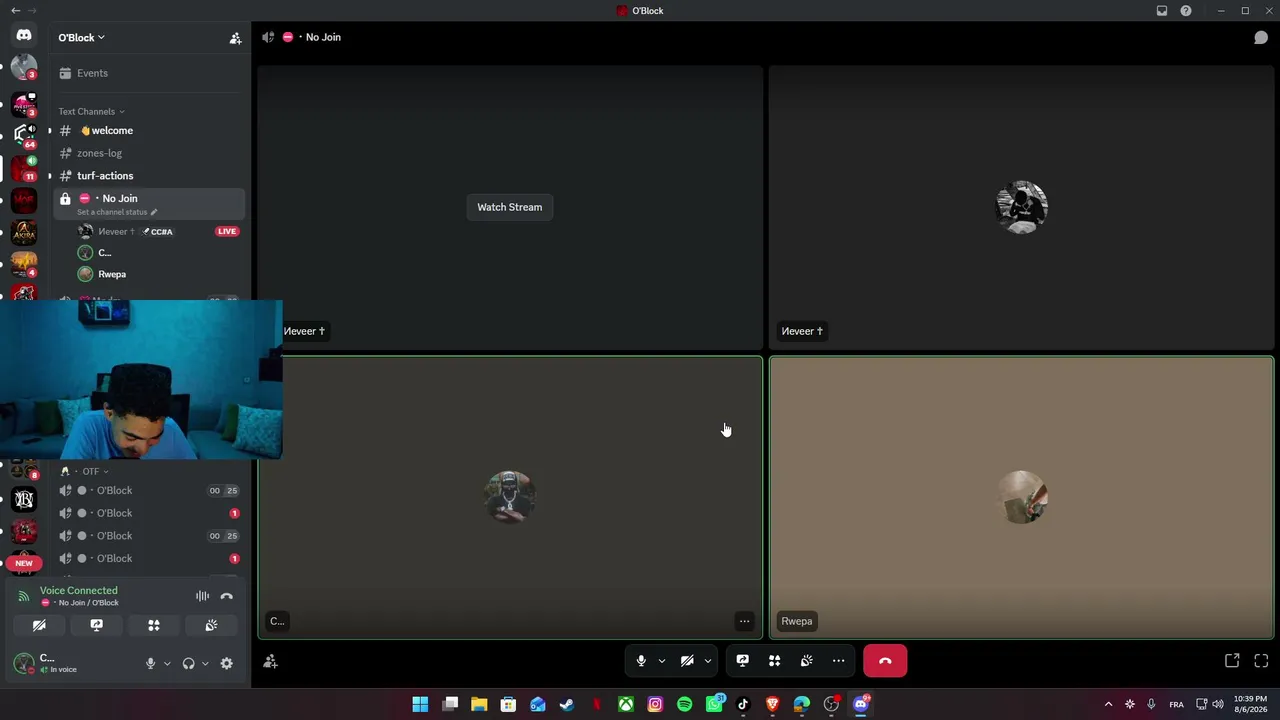
Task: Open your user avatar in bottom panel
Action: click(x=24, y=663)
